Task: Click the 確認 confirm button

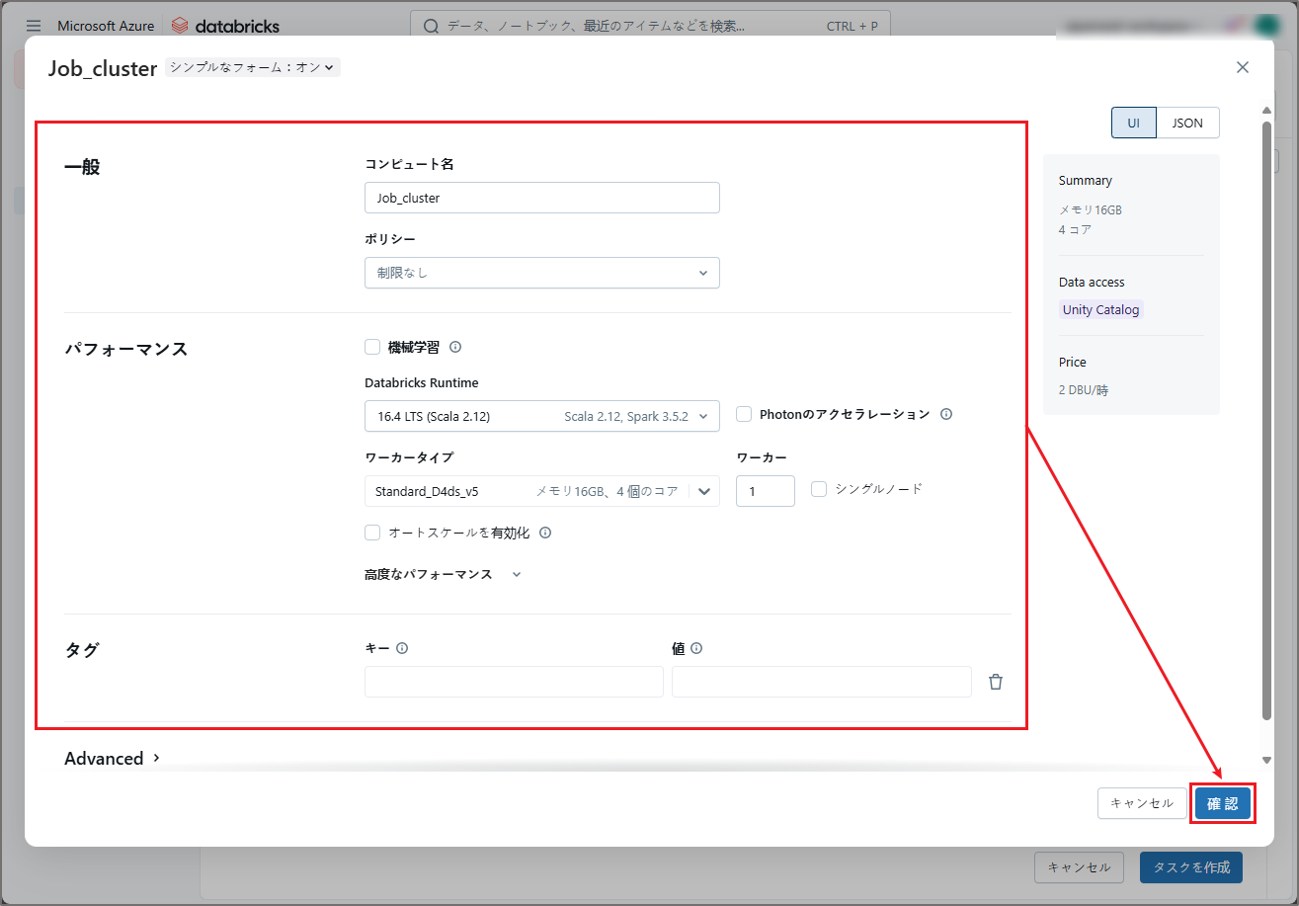Action: [1222, 804]
